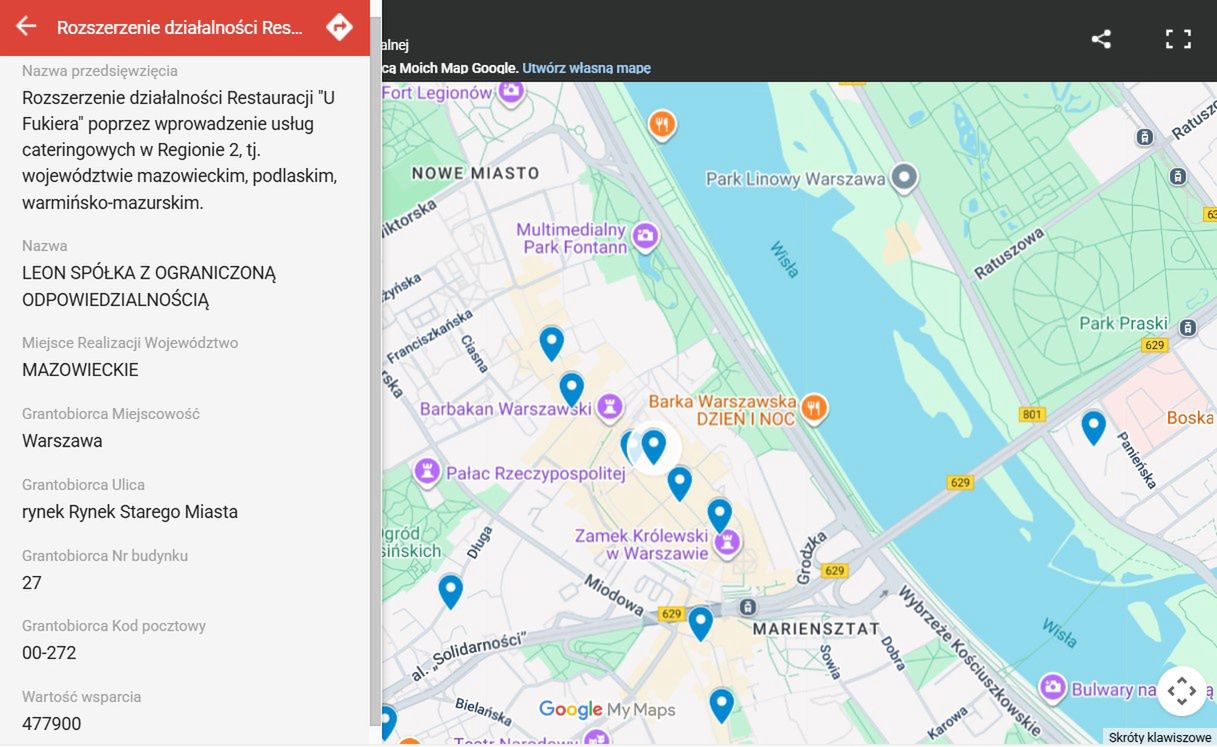
Task: Click the blue pin just above Barbakan Warszawski label
Action: coord(572,389)
